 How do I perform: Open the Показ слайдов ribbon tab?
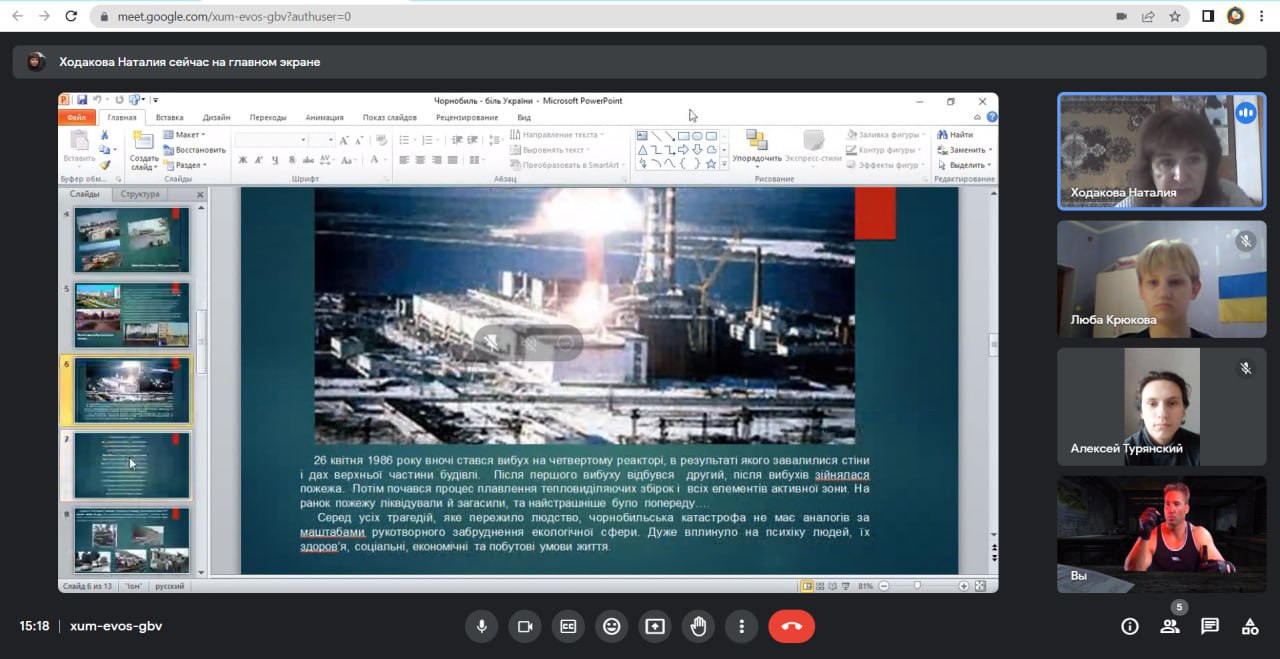pyautogui.click(x=389, y=117)
